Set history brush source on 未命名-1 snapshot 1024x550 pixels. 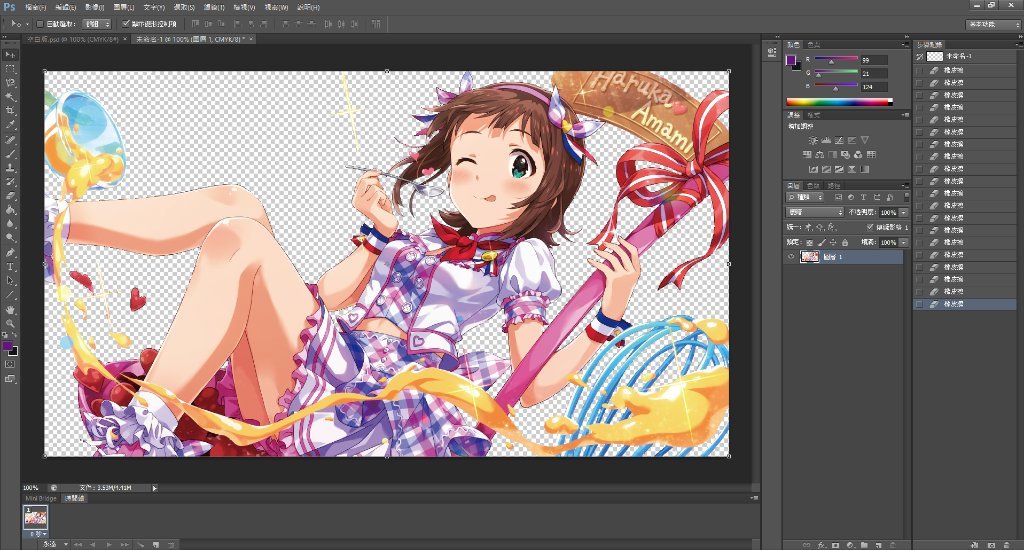920,57
